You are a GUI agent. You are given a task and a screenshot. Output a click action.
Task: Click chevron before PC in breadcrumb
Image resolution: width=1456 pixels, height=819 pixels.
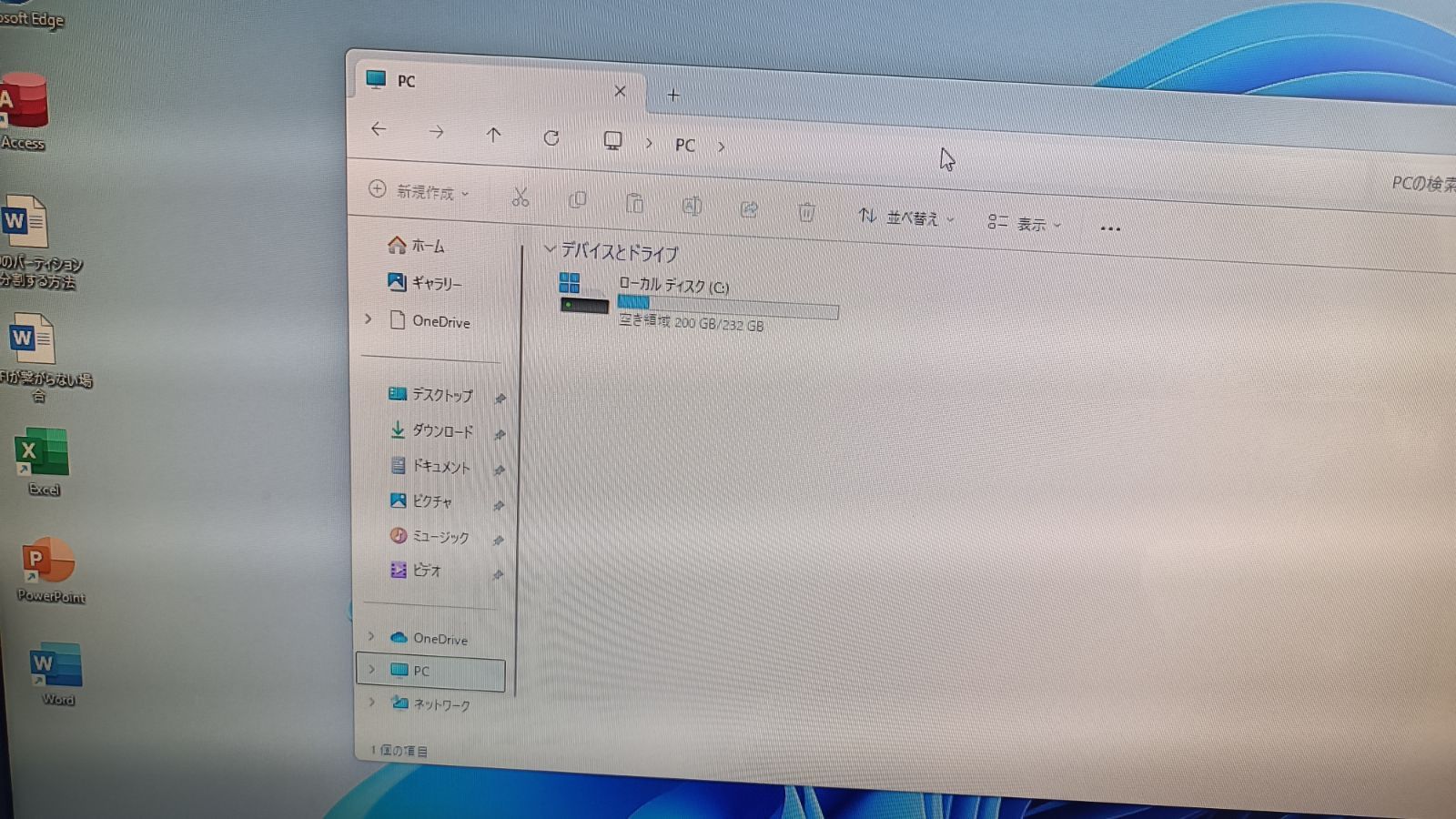click(649, 144)
